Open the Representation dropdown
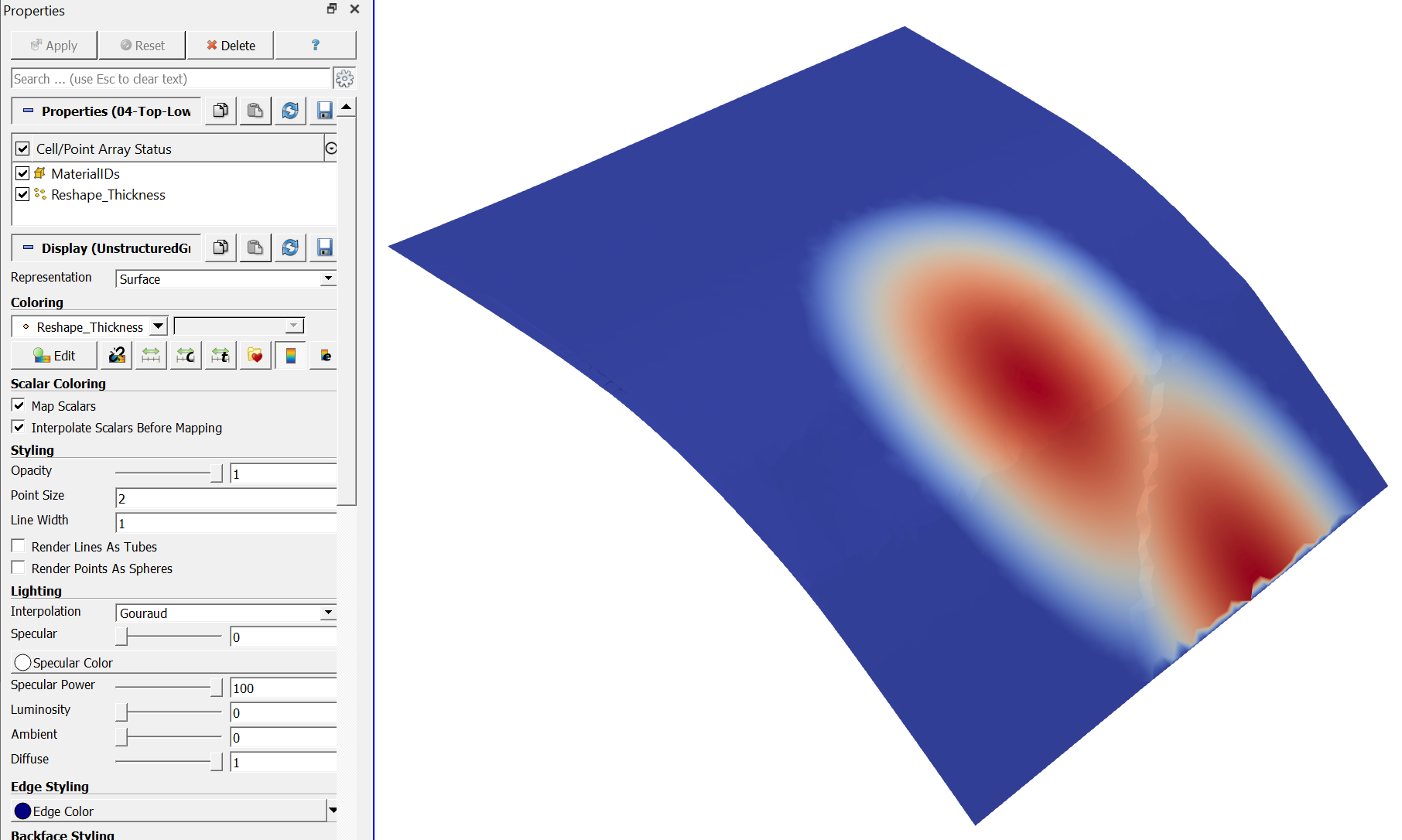Screen dimensions: 1402x840 (x=328, y=278)
